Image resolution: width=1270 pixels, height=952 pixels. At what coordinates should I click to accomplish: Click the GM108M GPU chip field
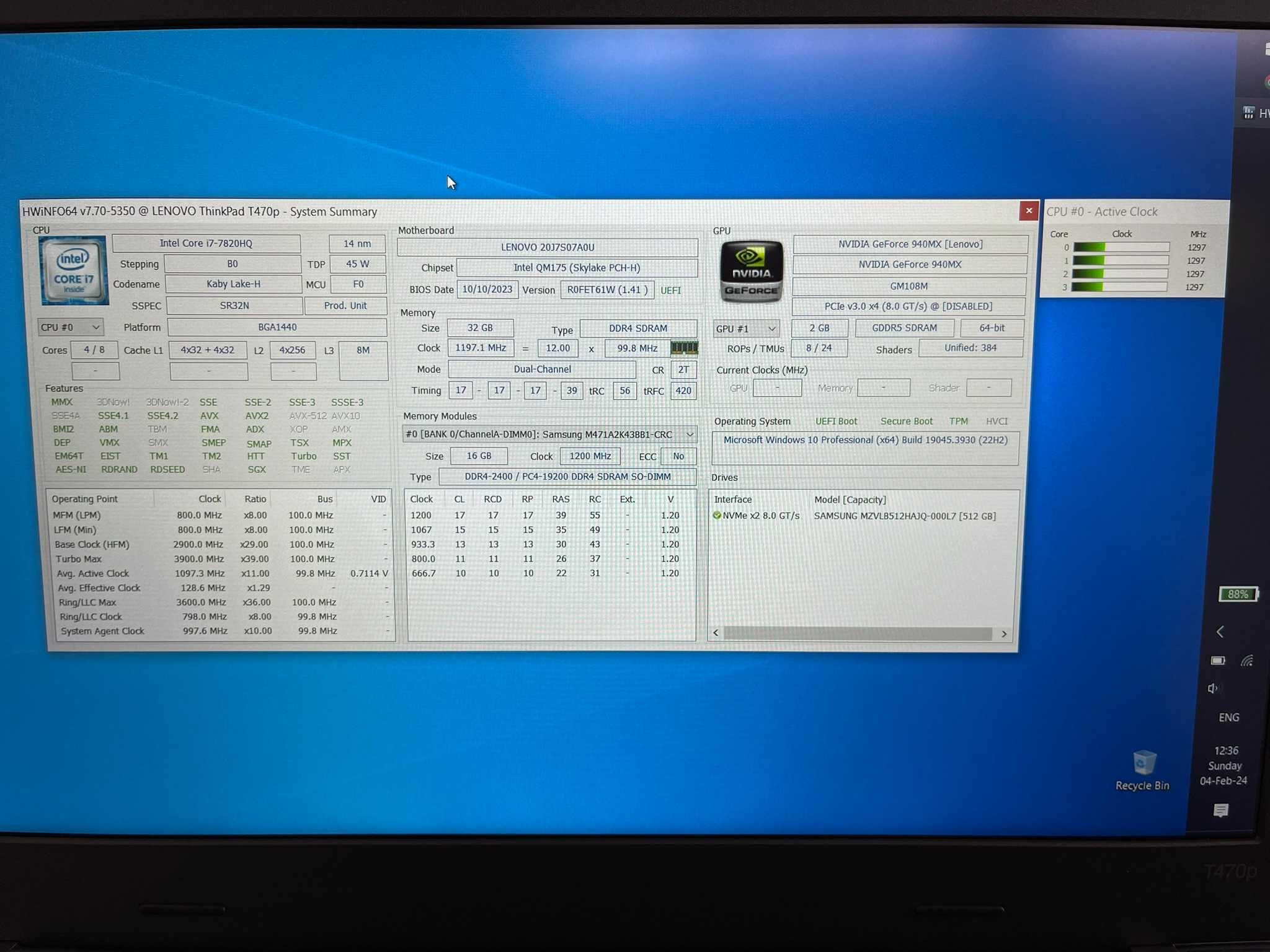click(x=908, y=286)
